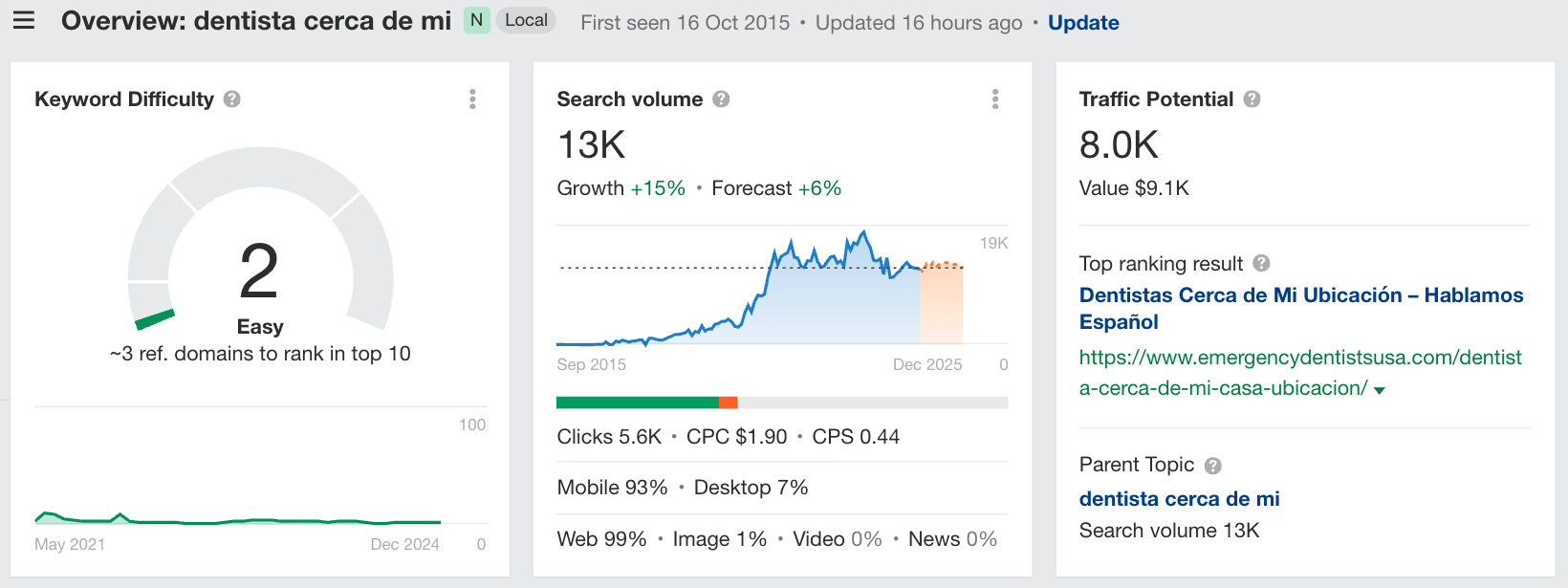Click the News 0% stat

point(952,539)
